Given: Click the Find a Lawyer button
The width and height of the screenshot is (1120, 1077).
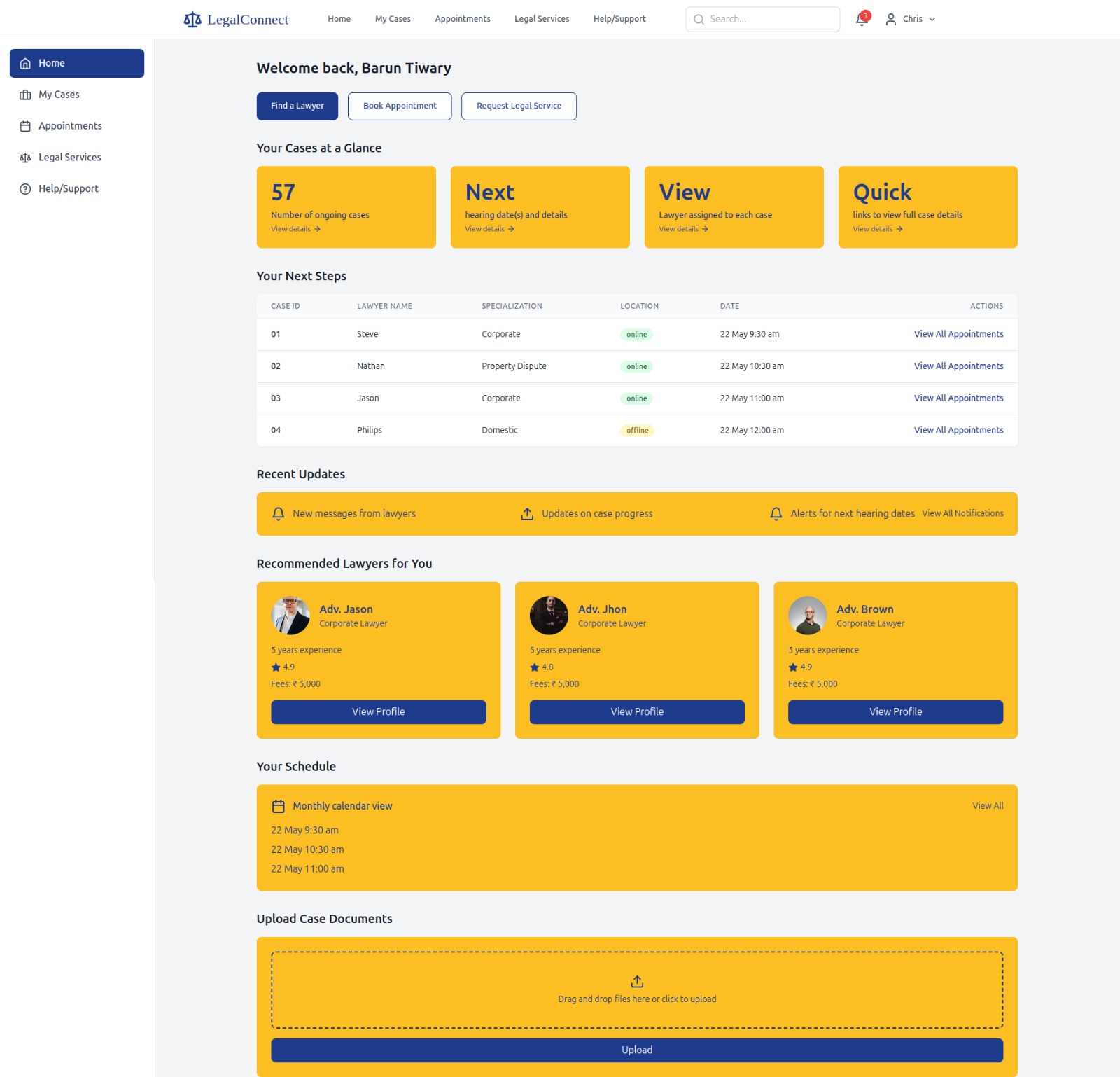Looking at the screenshot, I should point(297,106).
